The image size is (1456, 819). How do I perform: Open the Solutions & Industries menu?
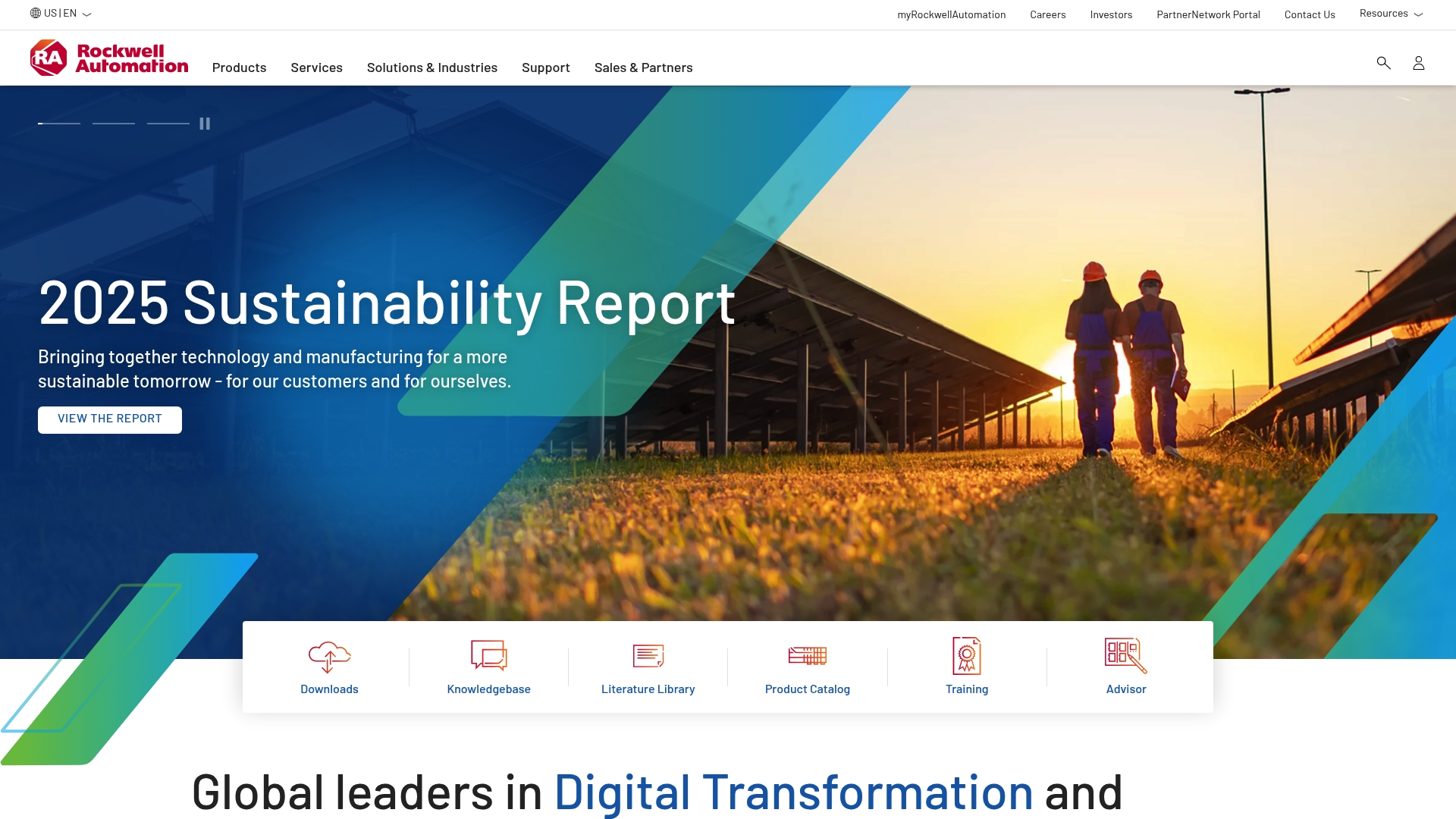(431, 67)
